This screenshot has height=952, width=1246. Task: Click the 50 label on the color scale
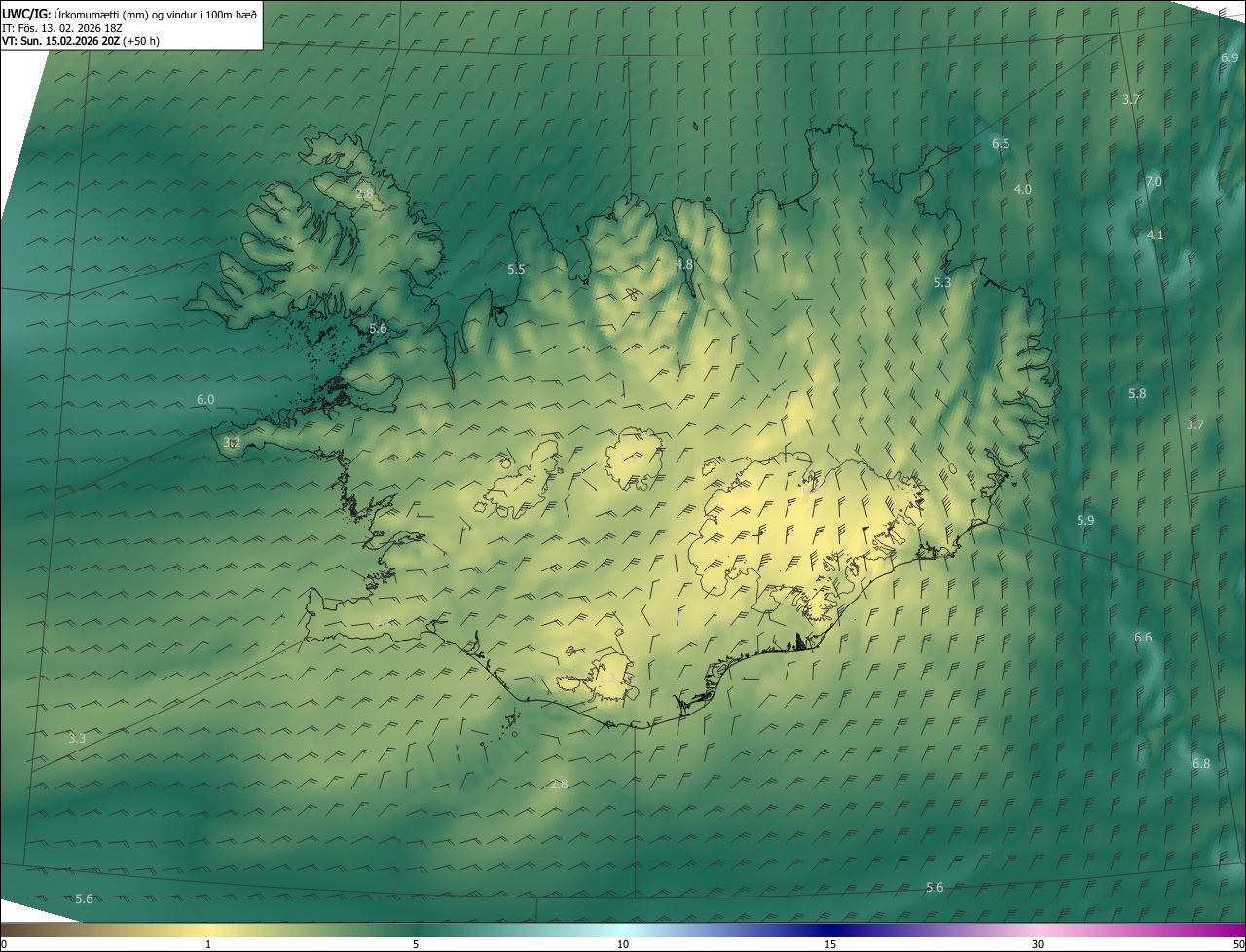(1238, 944)
